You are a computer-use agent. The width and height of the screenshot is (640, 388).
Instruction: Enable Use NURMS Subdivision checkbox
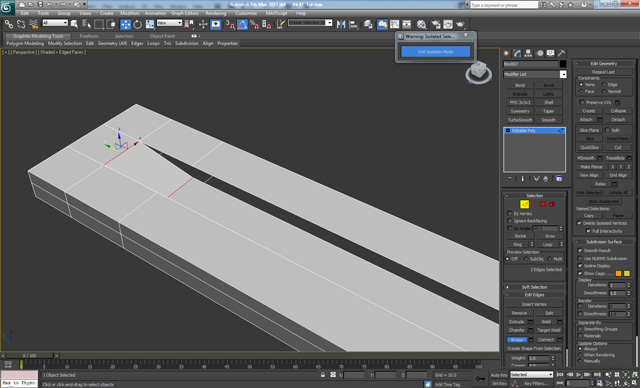(580, 258)
